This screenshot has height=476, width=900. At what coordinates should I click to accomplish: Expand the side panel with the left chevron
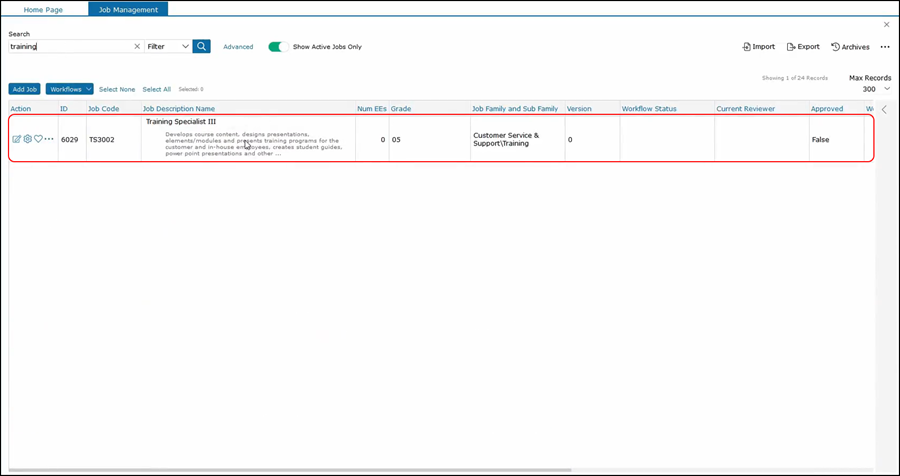(884, 109)
